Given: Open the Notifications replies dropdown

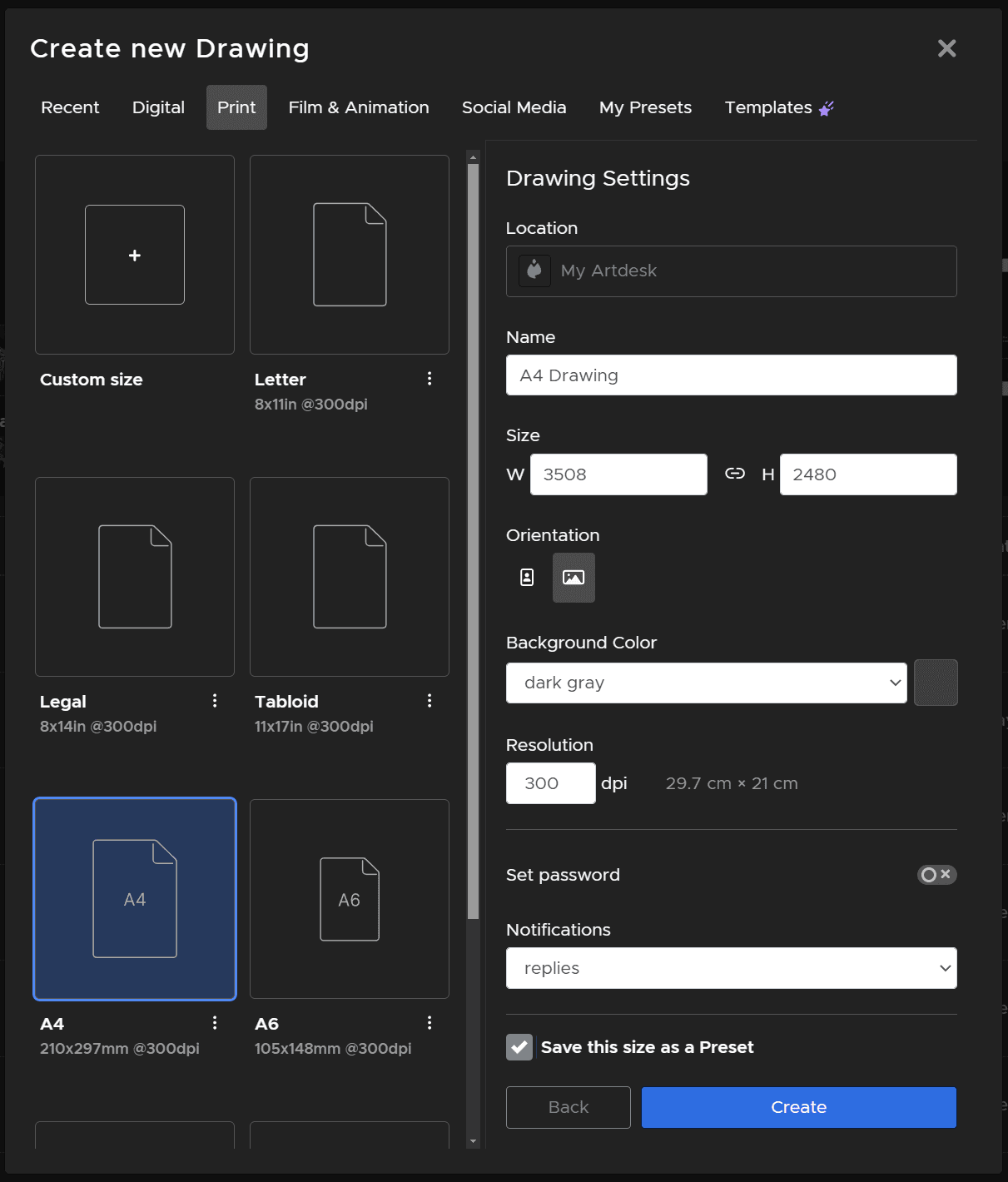Looking at the screenshot, I should (x=731, y=968).
